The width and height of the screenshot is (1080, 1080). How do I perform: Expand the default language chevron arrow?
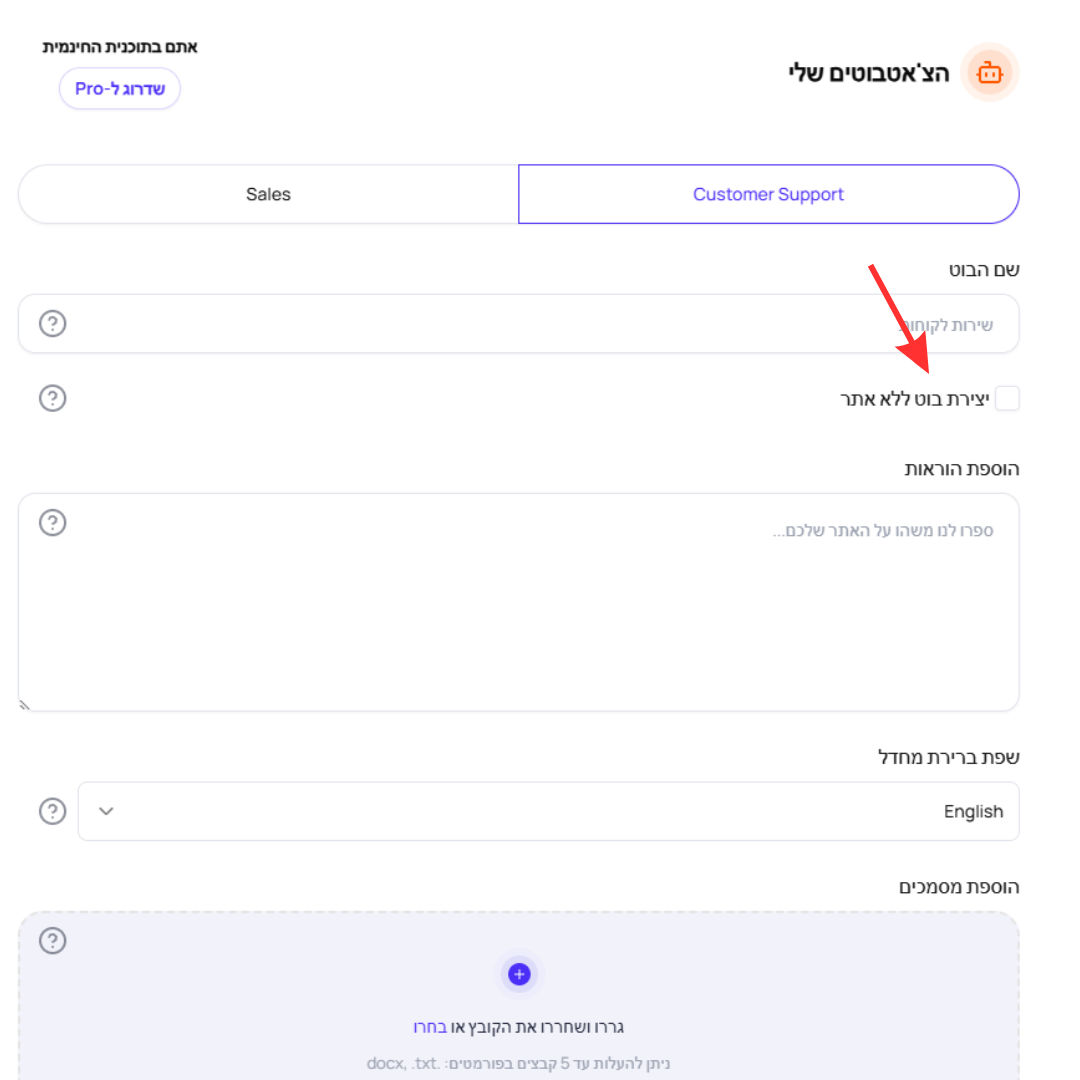click(106, 811)
